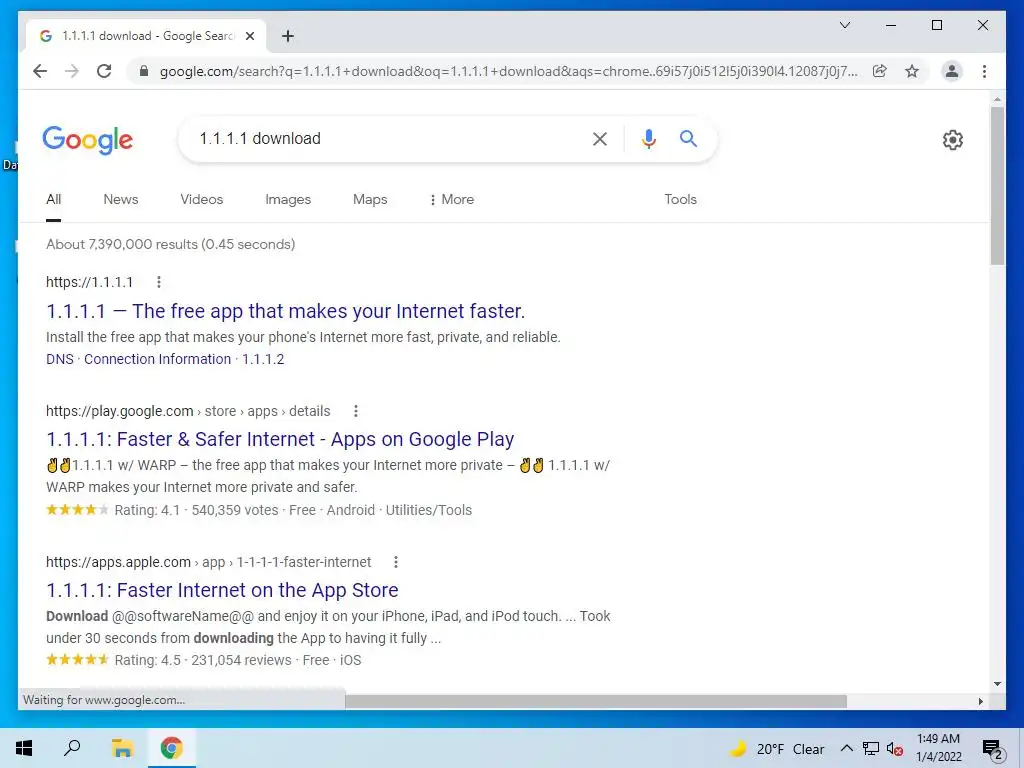
Task: Open a new tab with plus button
Action: coord(288,36)
